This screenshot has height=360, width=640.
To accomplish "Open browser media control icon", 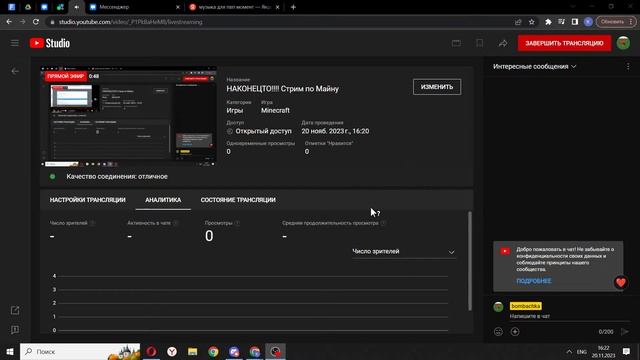I will tap(562, 22).
